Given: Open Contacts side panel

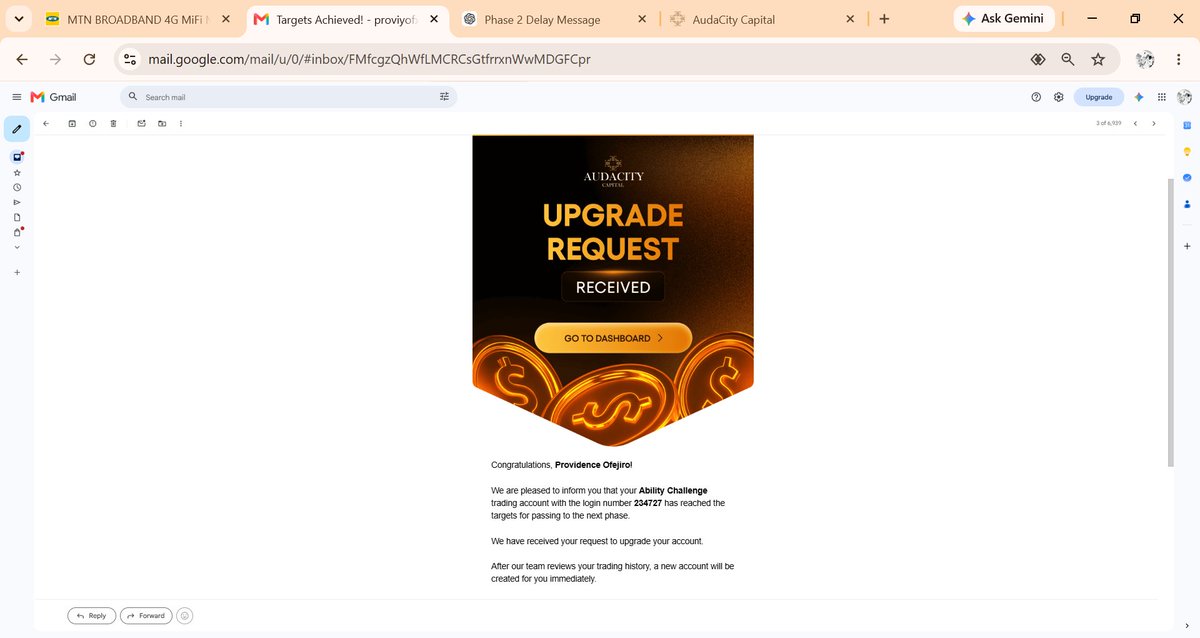Looking at the screenshot, I should tap(1187, 204).
